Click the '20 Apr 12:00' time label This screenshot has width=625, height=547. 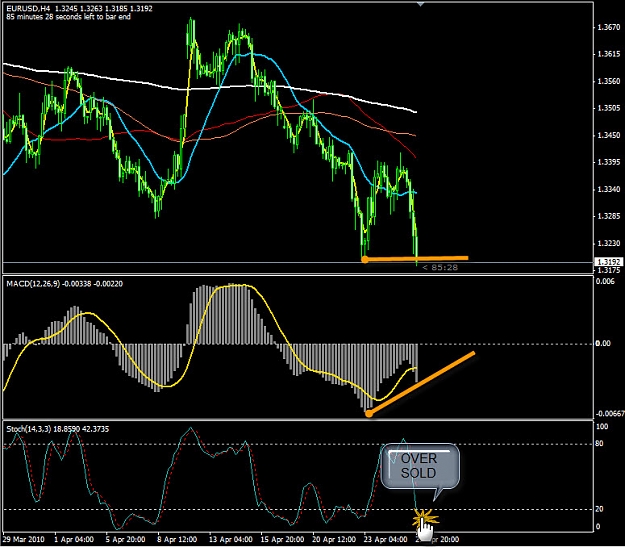333,539
